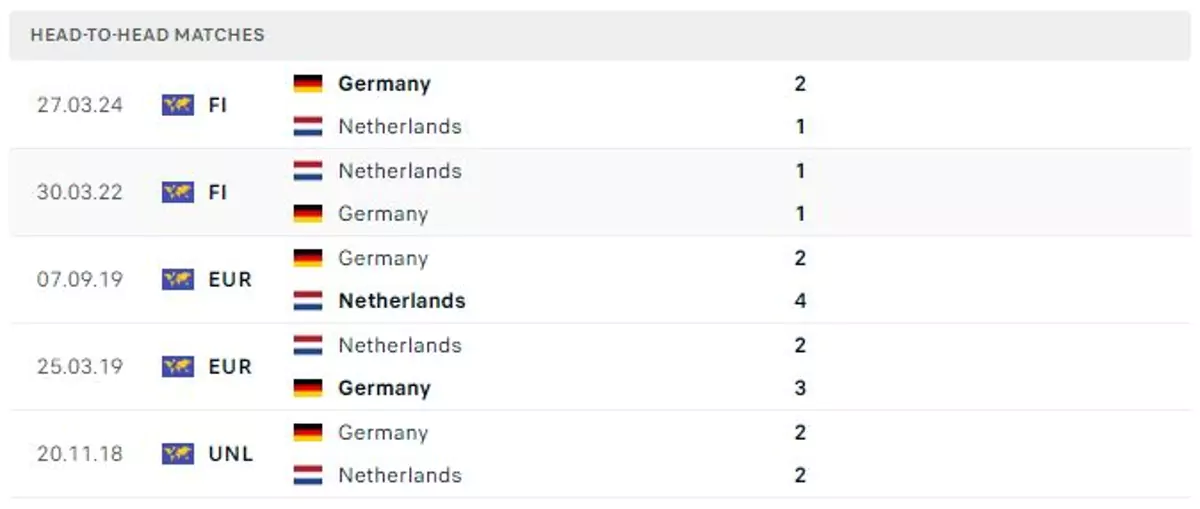Click FI competition label on 30.03.22
Image resolution: width=1200 pixels, height=509 pixels.
click(x=218, y=192)
